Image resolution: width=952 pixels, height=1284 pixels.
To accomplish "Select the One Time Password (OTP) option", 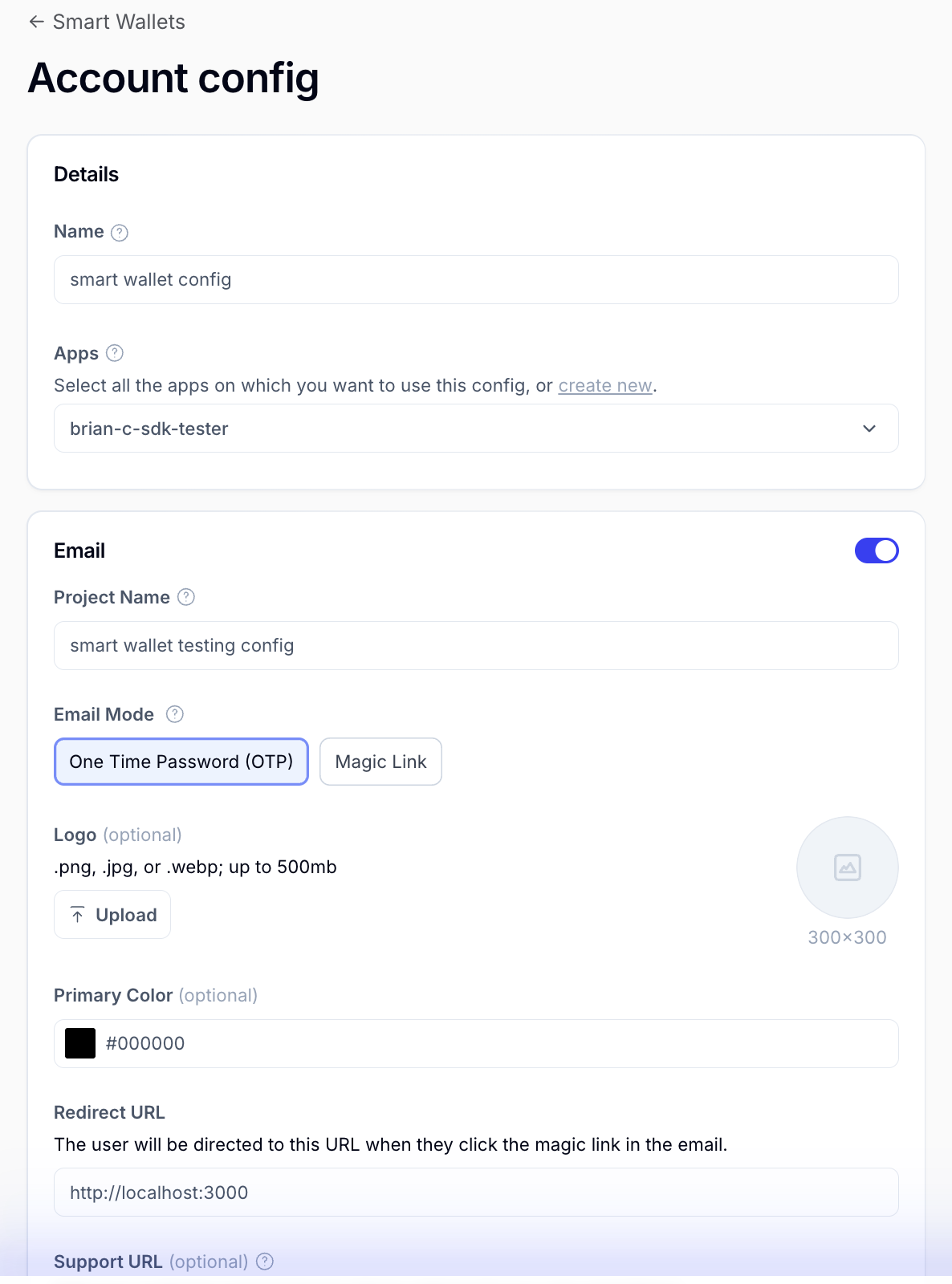I will point(181,762).
